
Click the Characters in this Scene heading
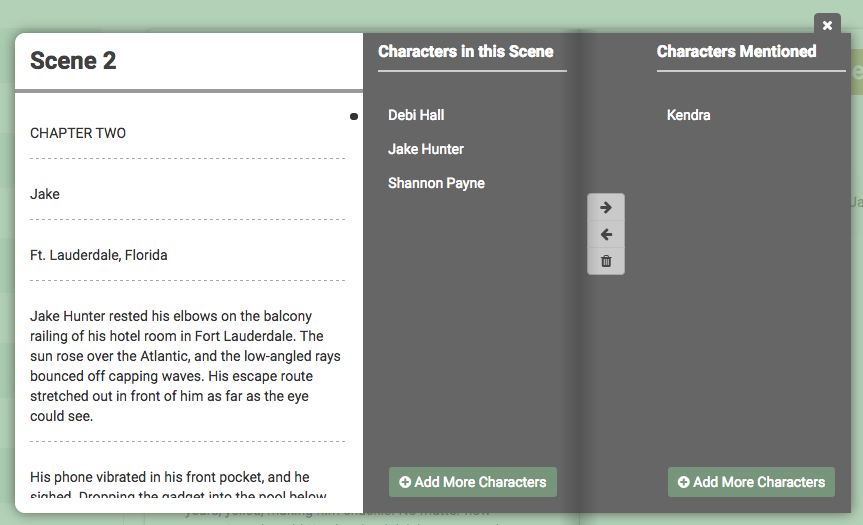[466, 51]
